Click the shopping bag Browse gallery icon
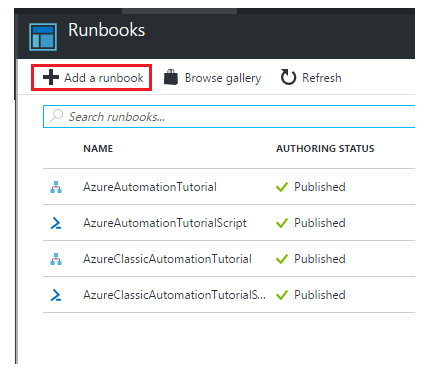This screenshot has height=370, width=441. click(x=171, y=77)
